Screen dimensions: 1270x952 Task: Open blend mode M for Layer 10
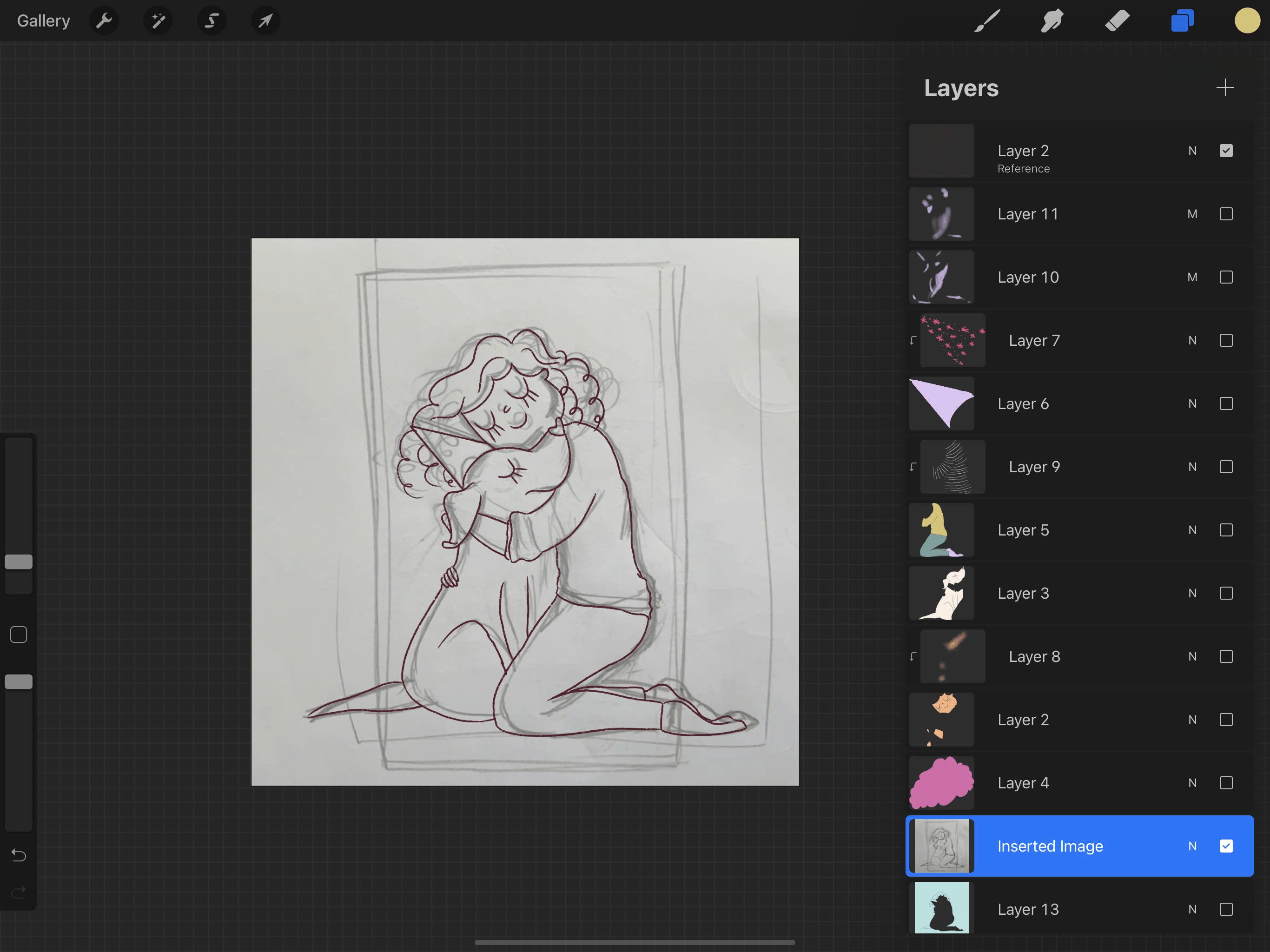tap(1192, 278)
